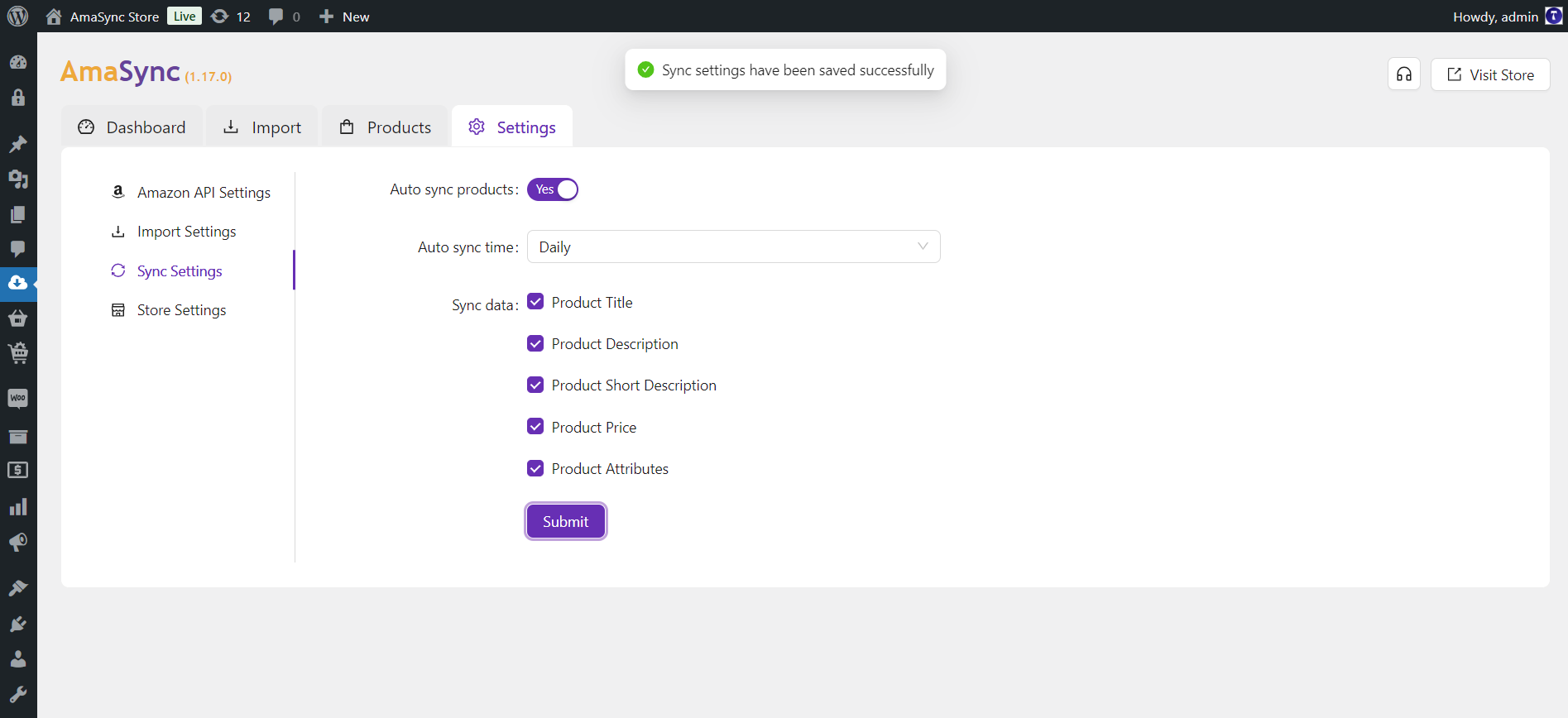Uncheck the Product Attributes checkbox
This screenshot has width=1568, height=718.
535,468
